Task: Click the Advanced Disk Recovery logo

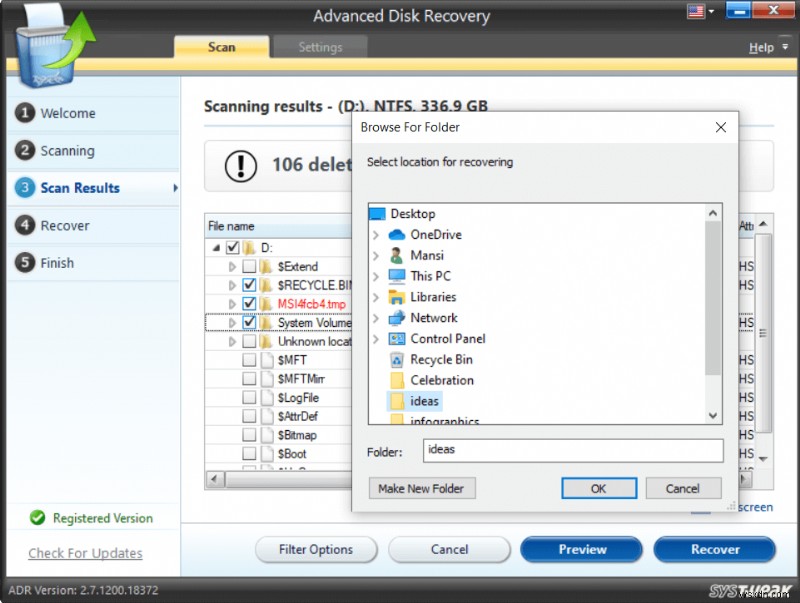Action: [54, 47]
